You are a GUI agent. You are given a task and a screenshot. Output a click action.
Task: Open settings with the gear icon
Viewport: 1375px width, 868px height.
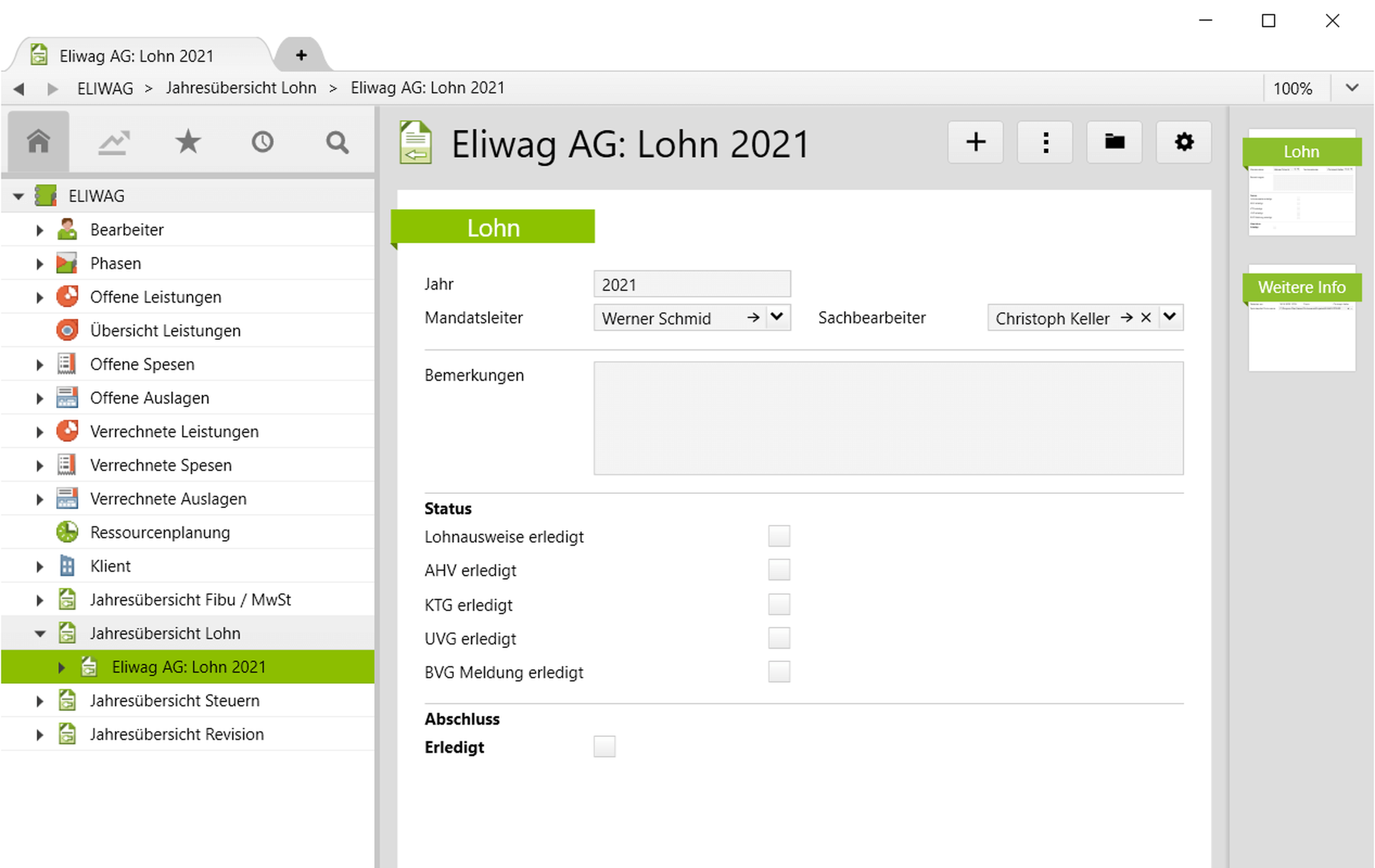[x=1184, y=142]
